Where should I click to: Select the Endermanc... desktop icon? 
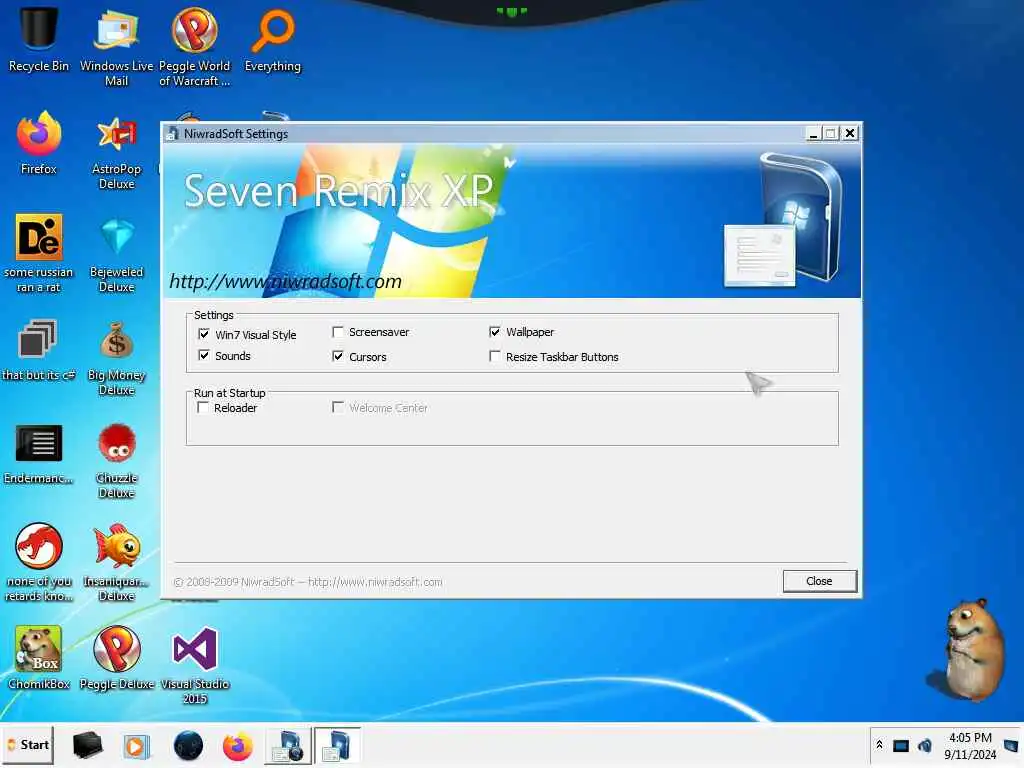click(x=39, y=455)
